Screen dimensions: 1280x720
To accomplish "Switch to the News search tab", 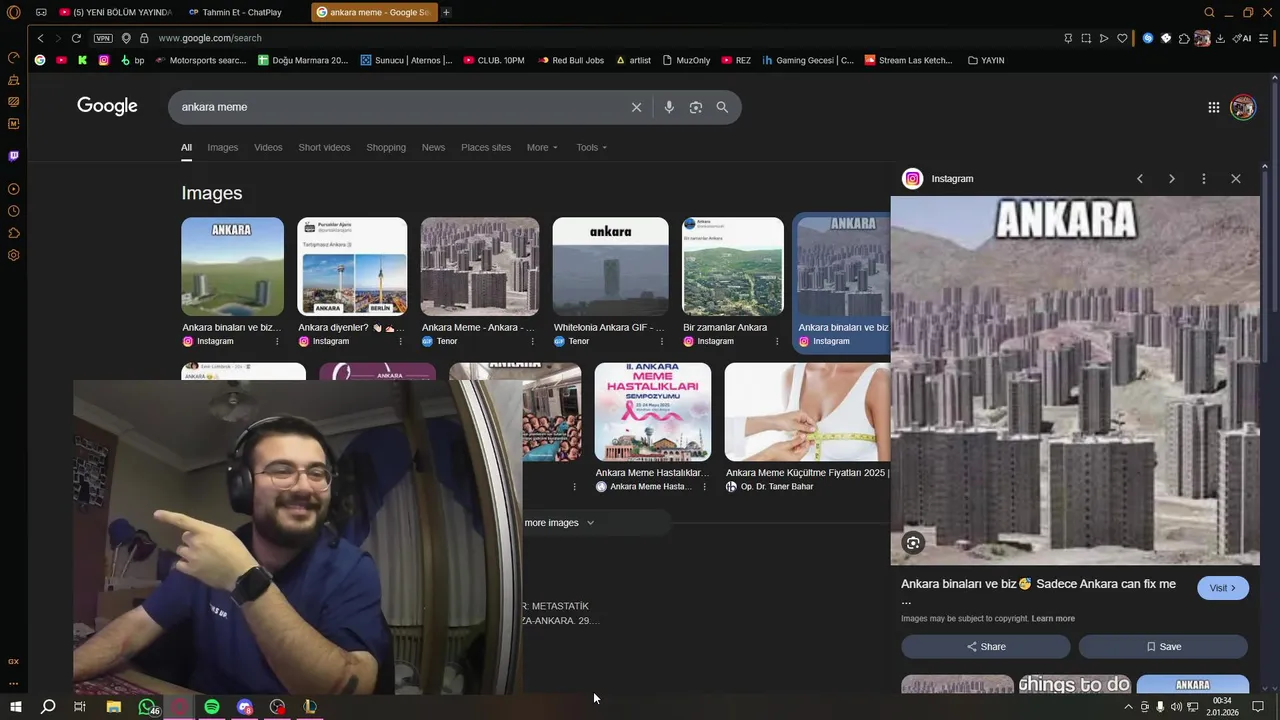I will [433, 147].
